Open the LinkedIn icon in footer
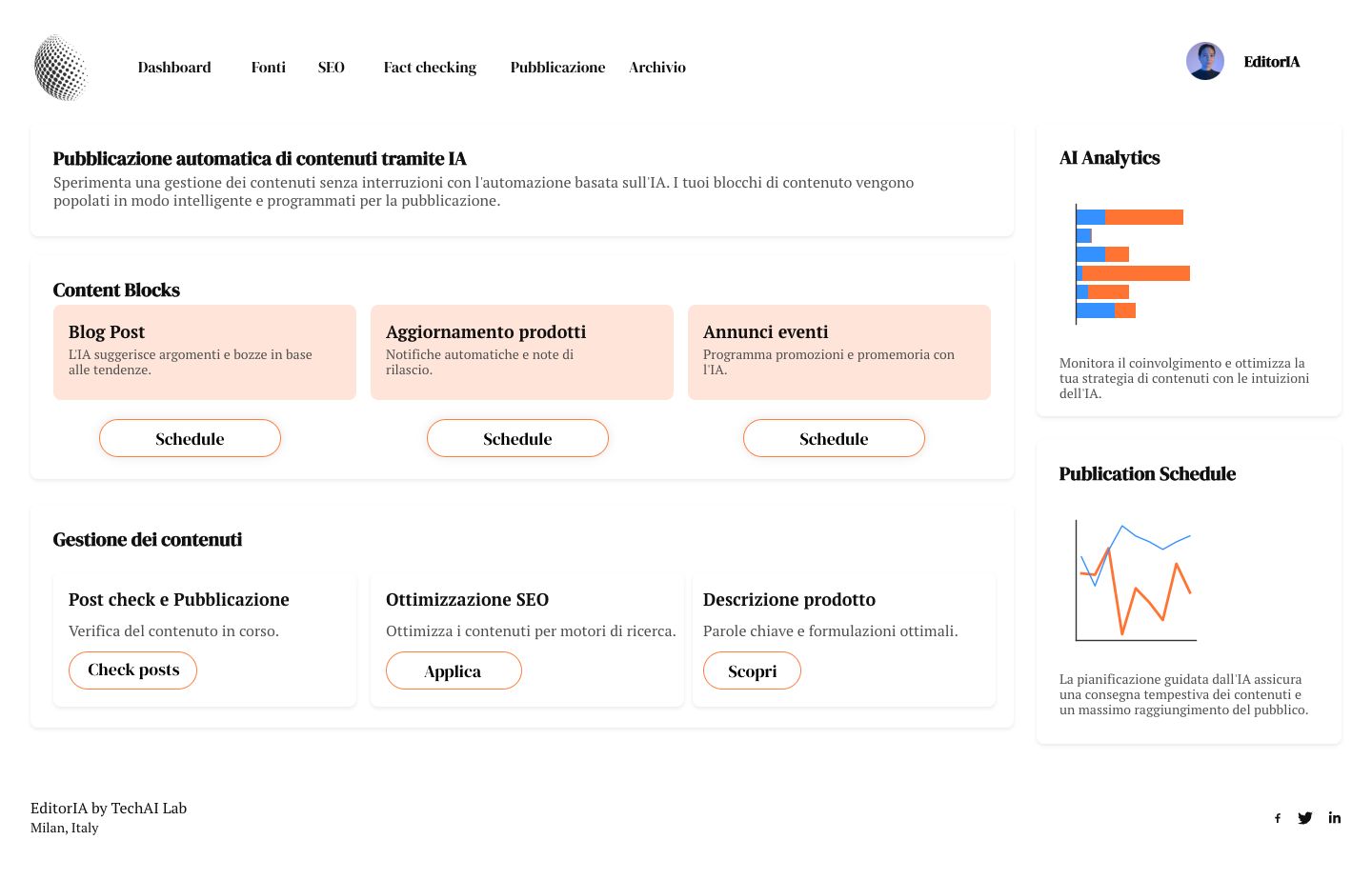Viewport: 1372px width, 880px height. pyautogui.click(x=1335, y=817)
